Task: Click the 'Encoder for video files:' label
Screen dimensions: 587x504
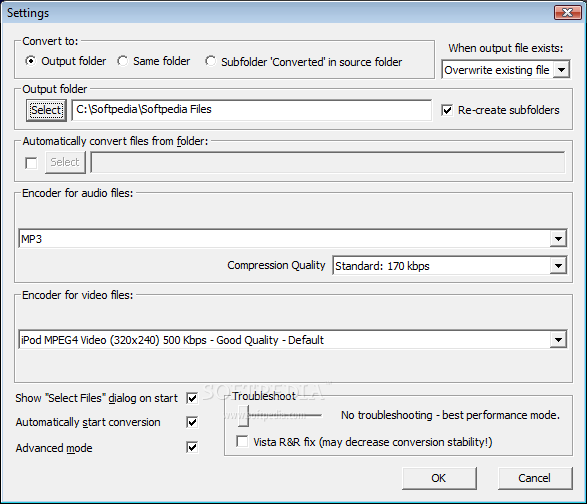Action: [x=77, y=295]
